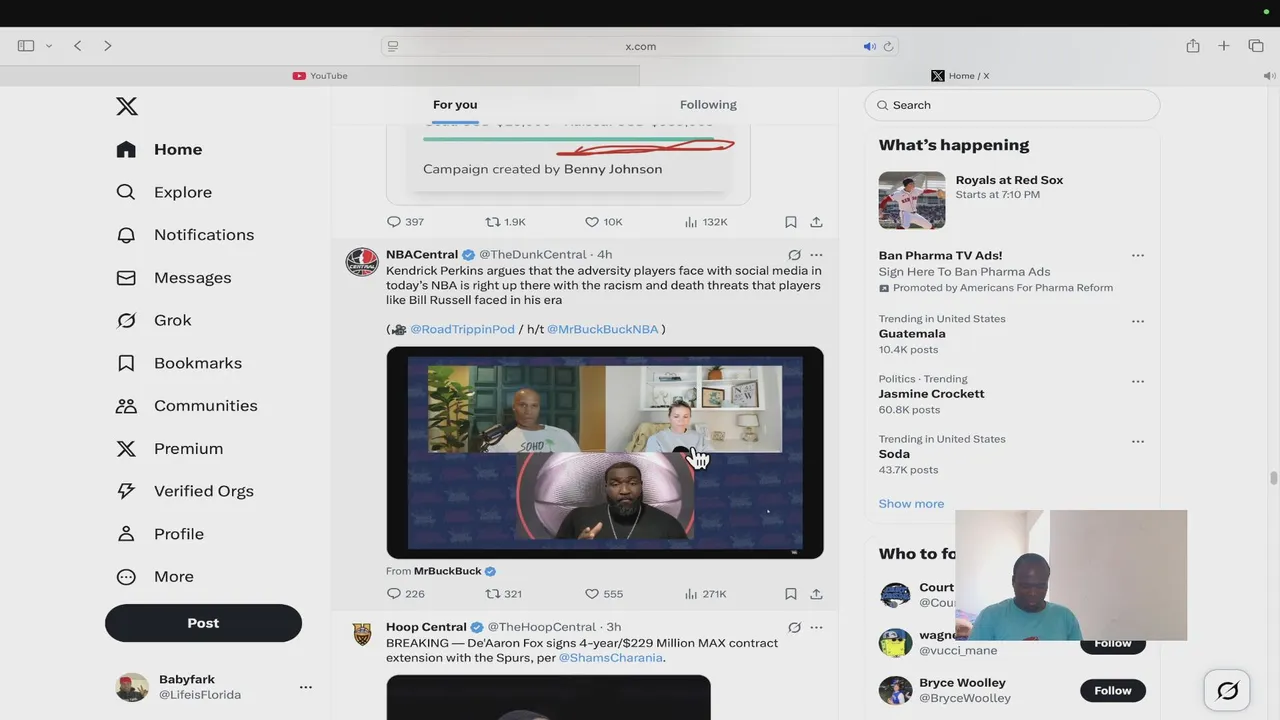Screen dimensions: 1280x720
Task: Open @ShamsCharania mention link
Action: click(x=610, y=658)
